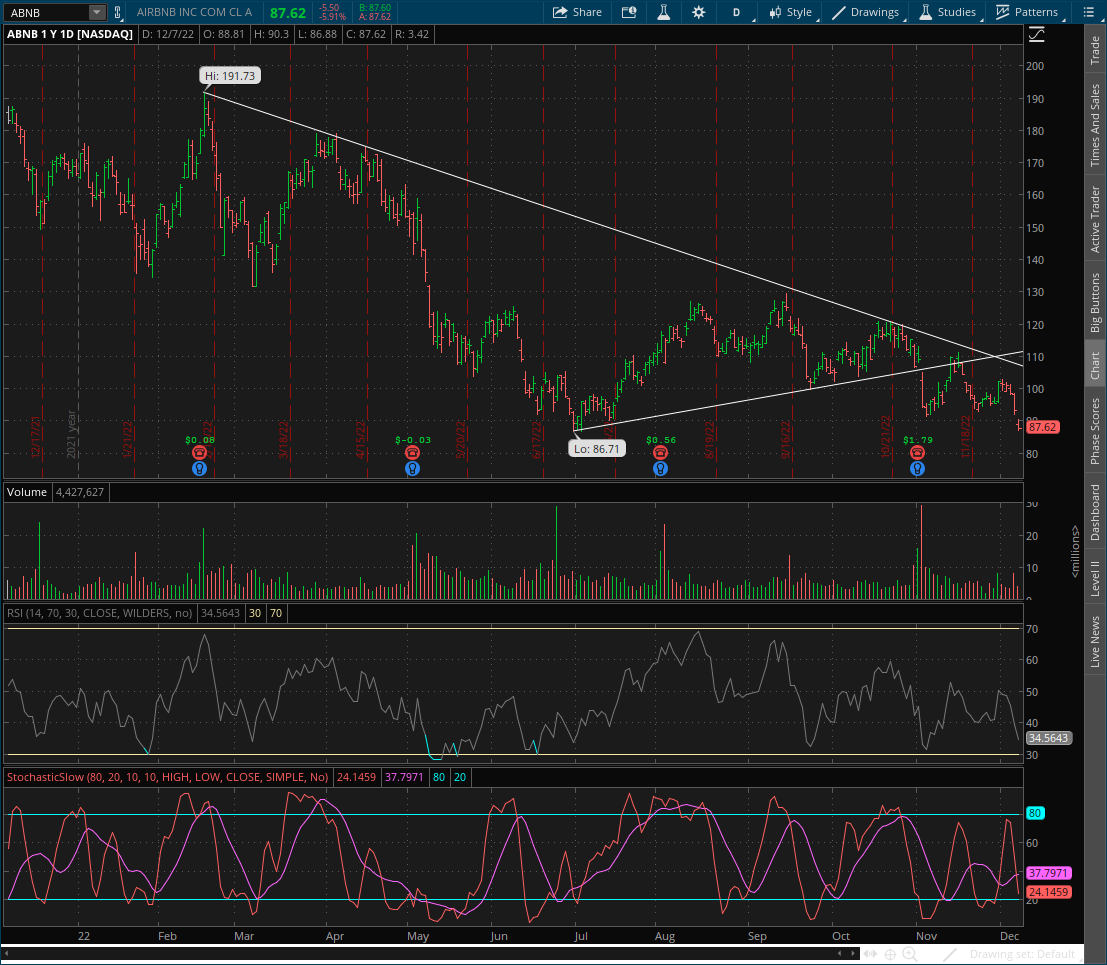Image resolution: width=1107 pixels, height=965 pixels.
Task: Open chart settings gear icon
Action: (x=698, y=12)
